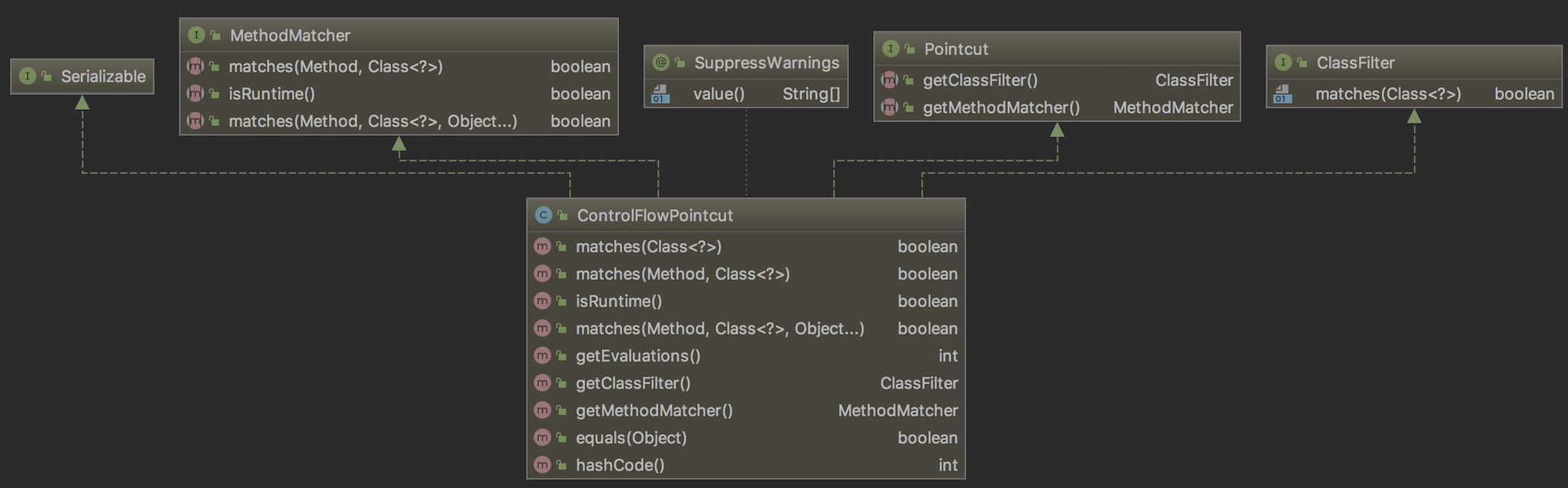
Task: Select getMethodMatcher() in ControlFlowPointcut
Action: point(654,410)
